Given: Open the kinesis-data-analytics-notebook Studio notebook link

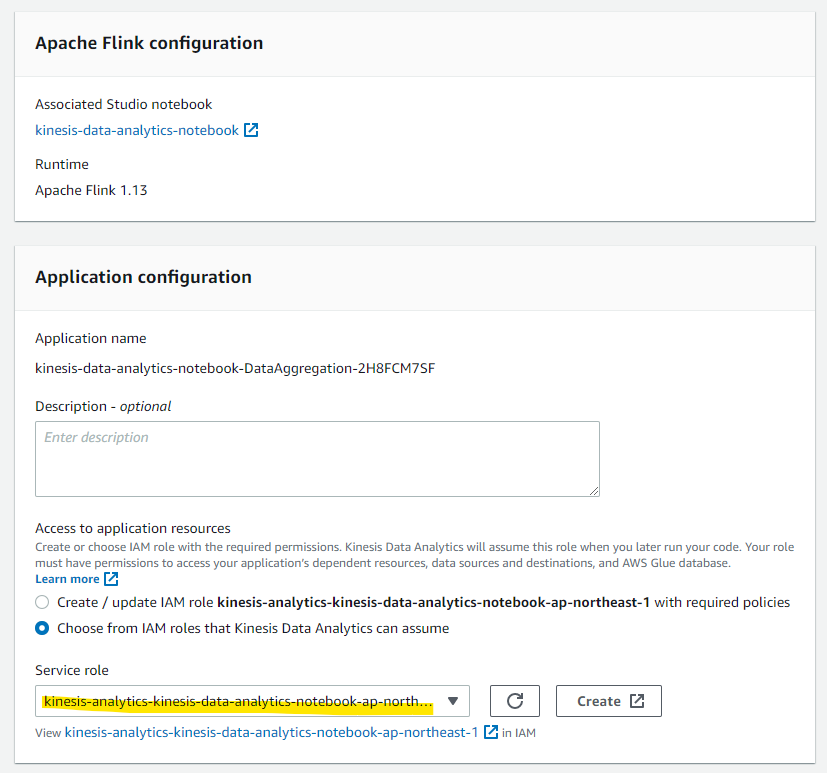Looking at the screenshot, I should 137,130.
